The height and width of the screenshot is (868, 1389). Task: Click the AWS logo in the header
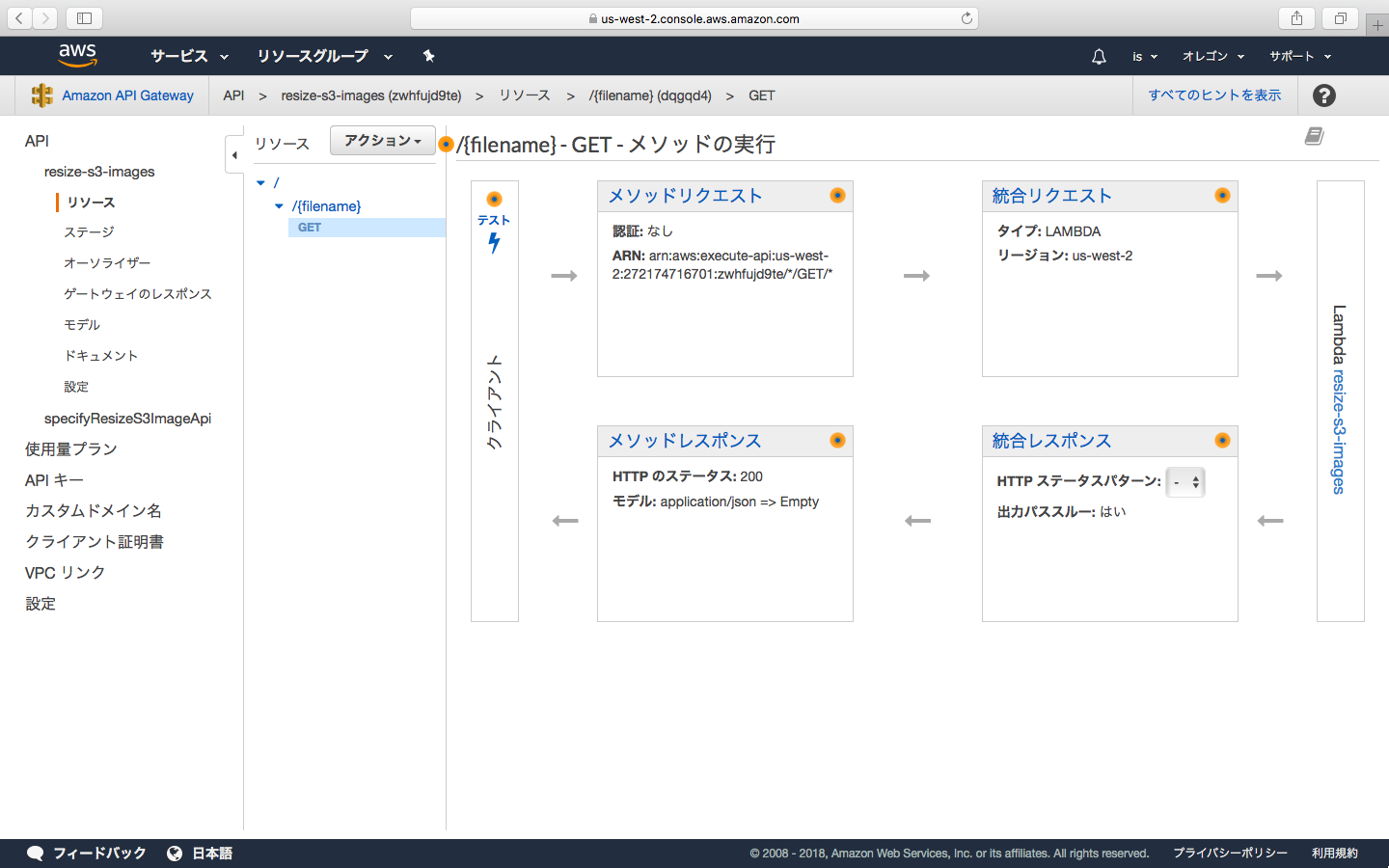77,55
